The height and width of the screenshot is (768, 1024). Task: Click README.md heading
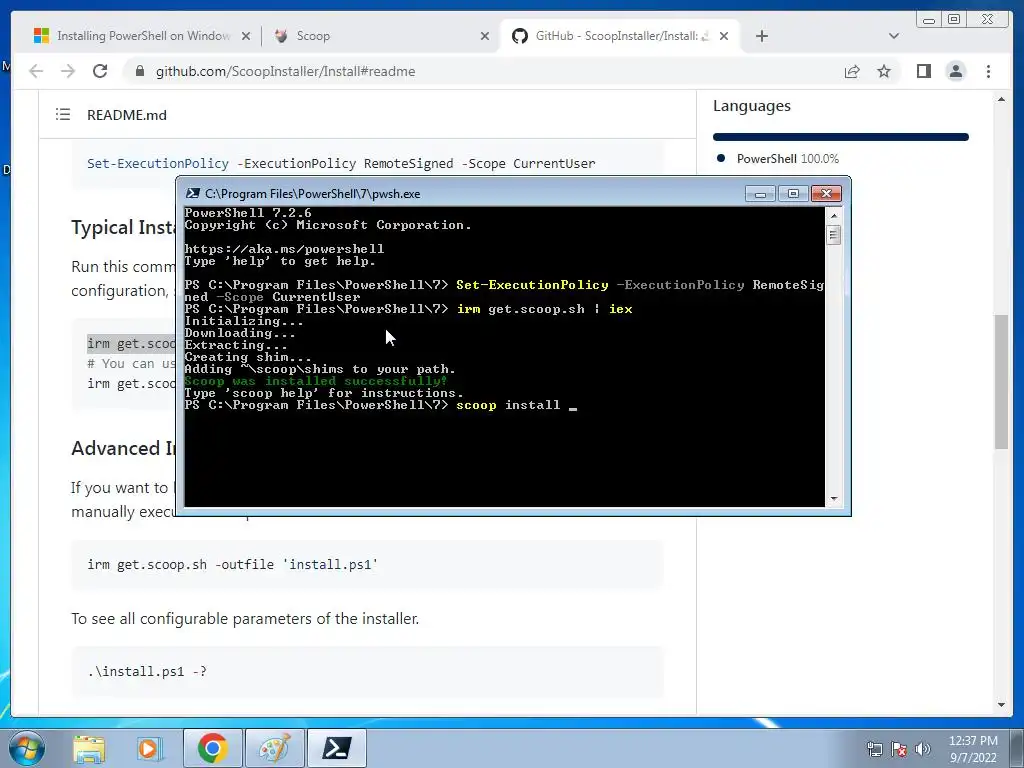point(127,115)
